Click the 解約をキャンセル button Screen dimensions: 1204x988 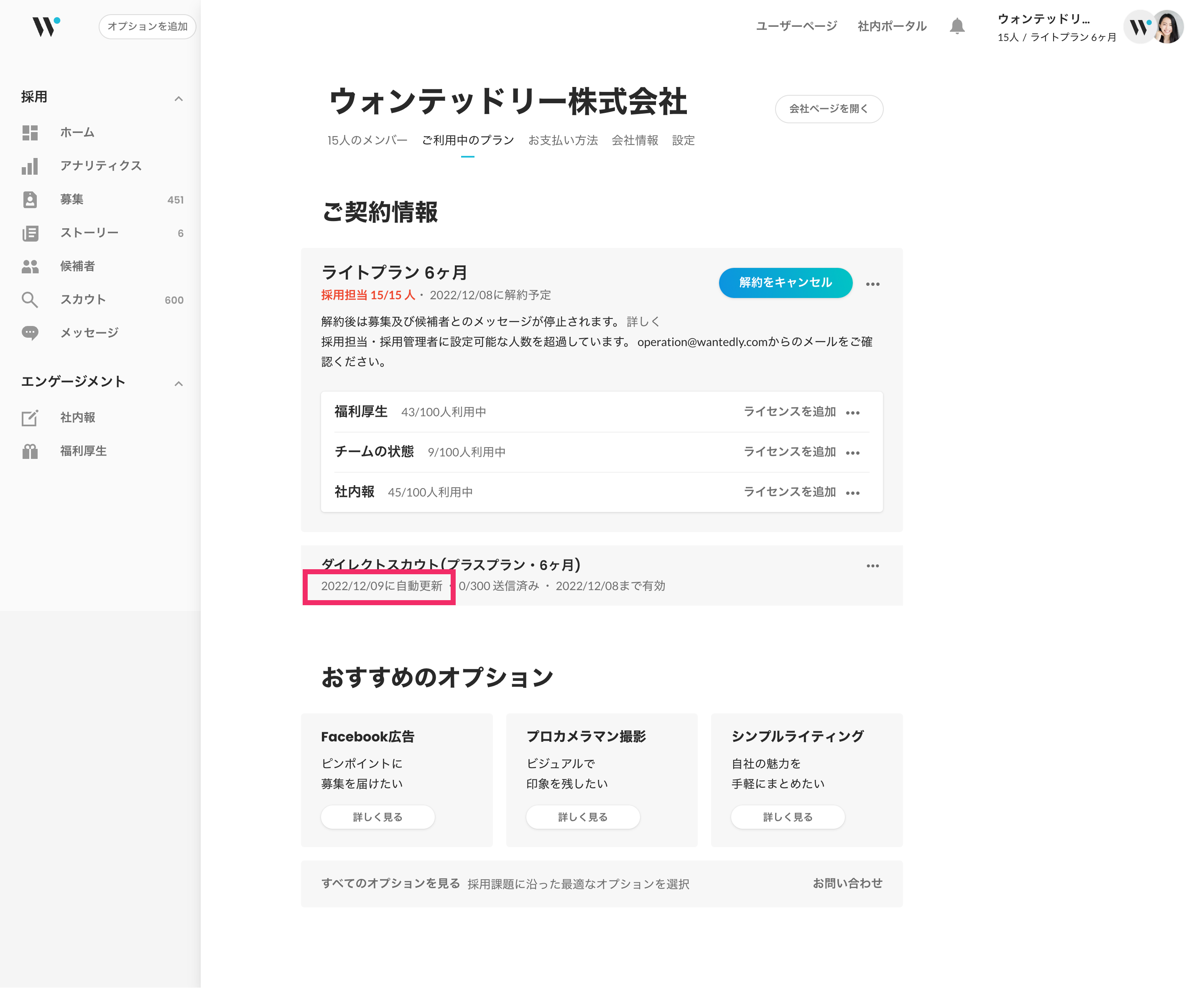point(785,282)
